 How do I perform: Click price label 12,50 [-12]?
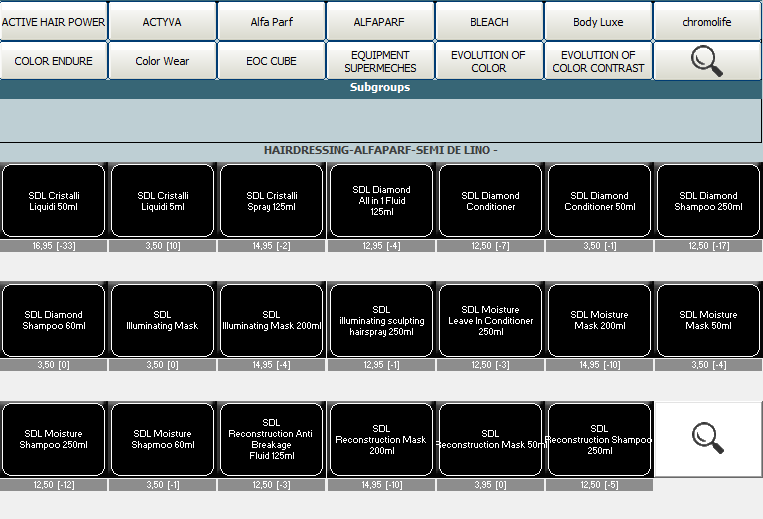click(54, 485)
